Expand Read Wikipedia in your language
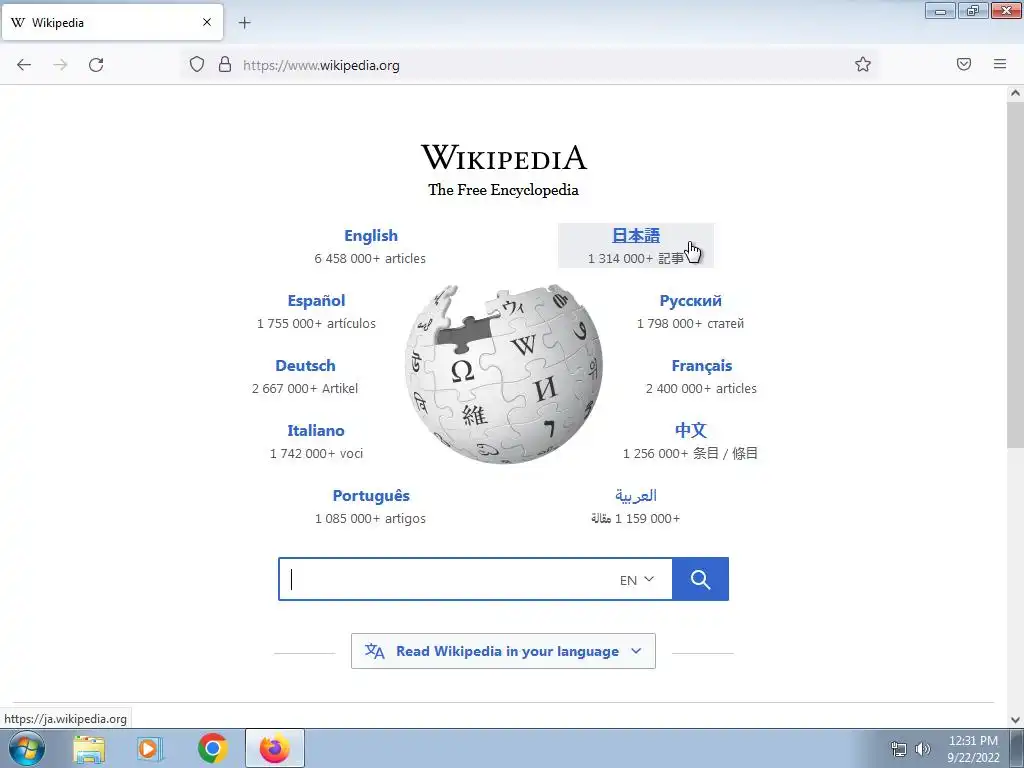 coord(503,651)
